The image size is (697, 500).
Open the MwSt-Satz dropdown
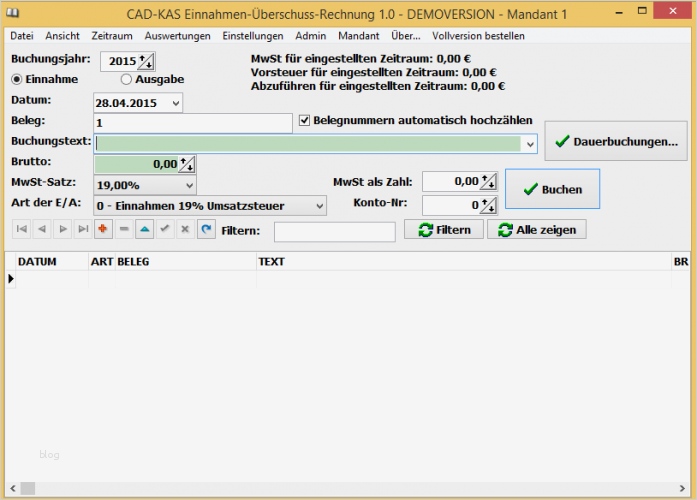[x=189, y=185]
